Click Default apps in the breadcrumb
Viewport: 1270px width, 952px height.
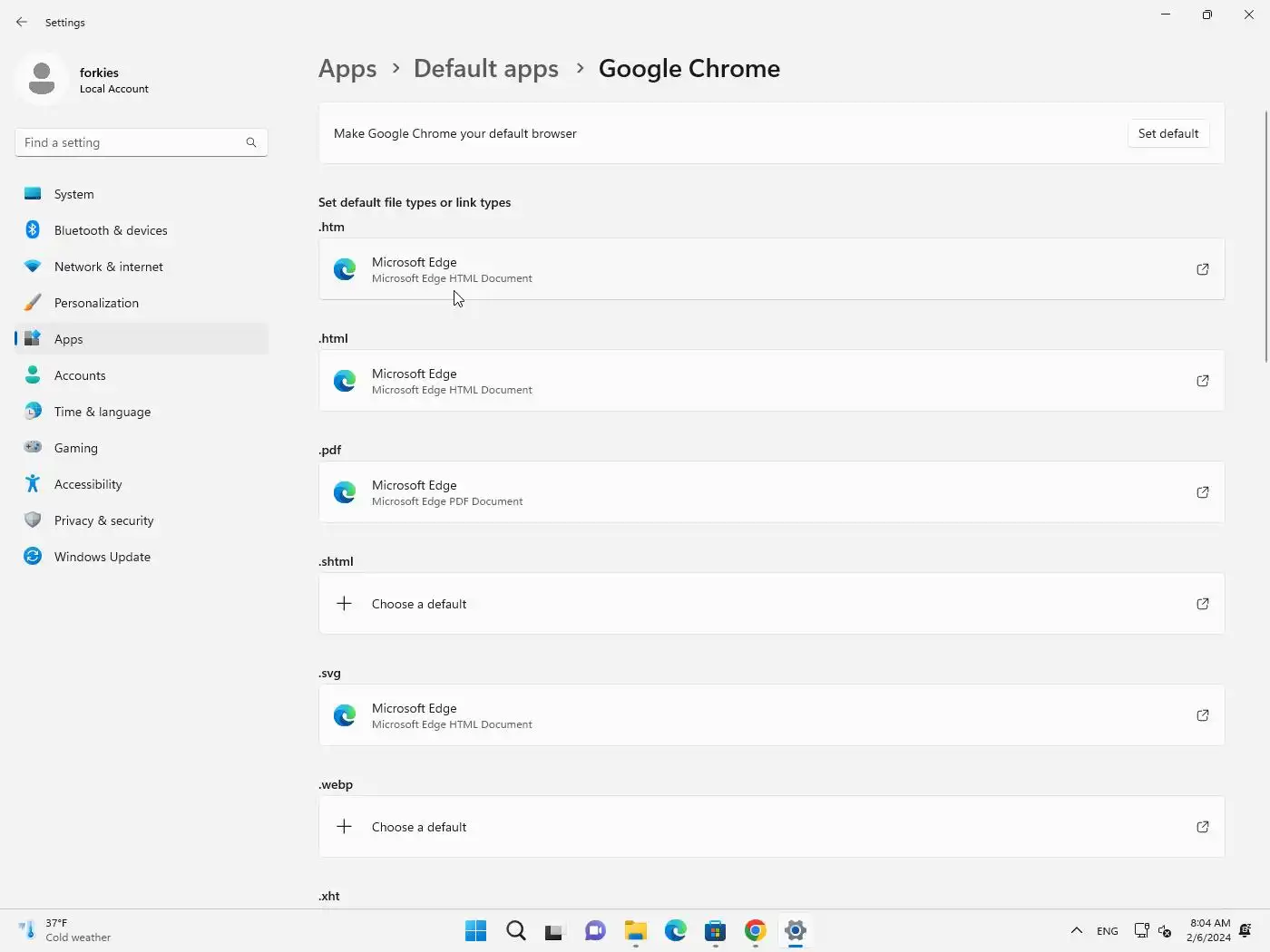486,69
